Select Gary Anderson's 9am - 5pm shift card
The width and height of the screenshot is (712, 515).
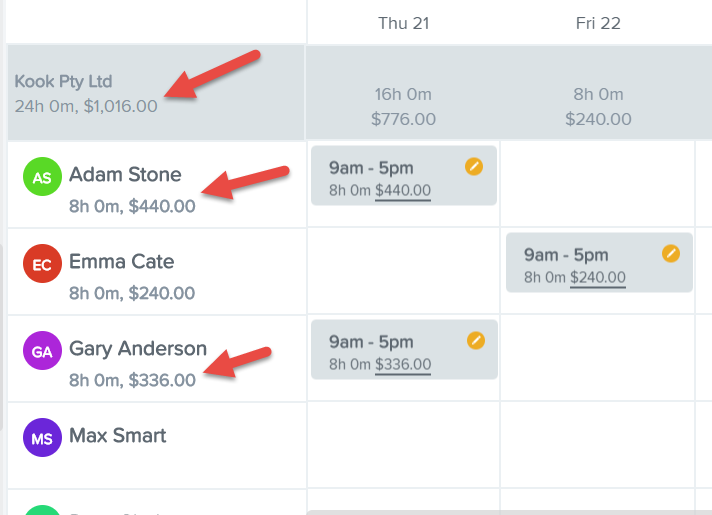tap(404, 350)
